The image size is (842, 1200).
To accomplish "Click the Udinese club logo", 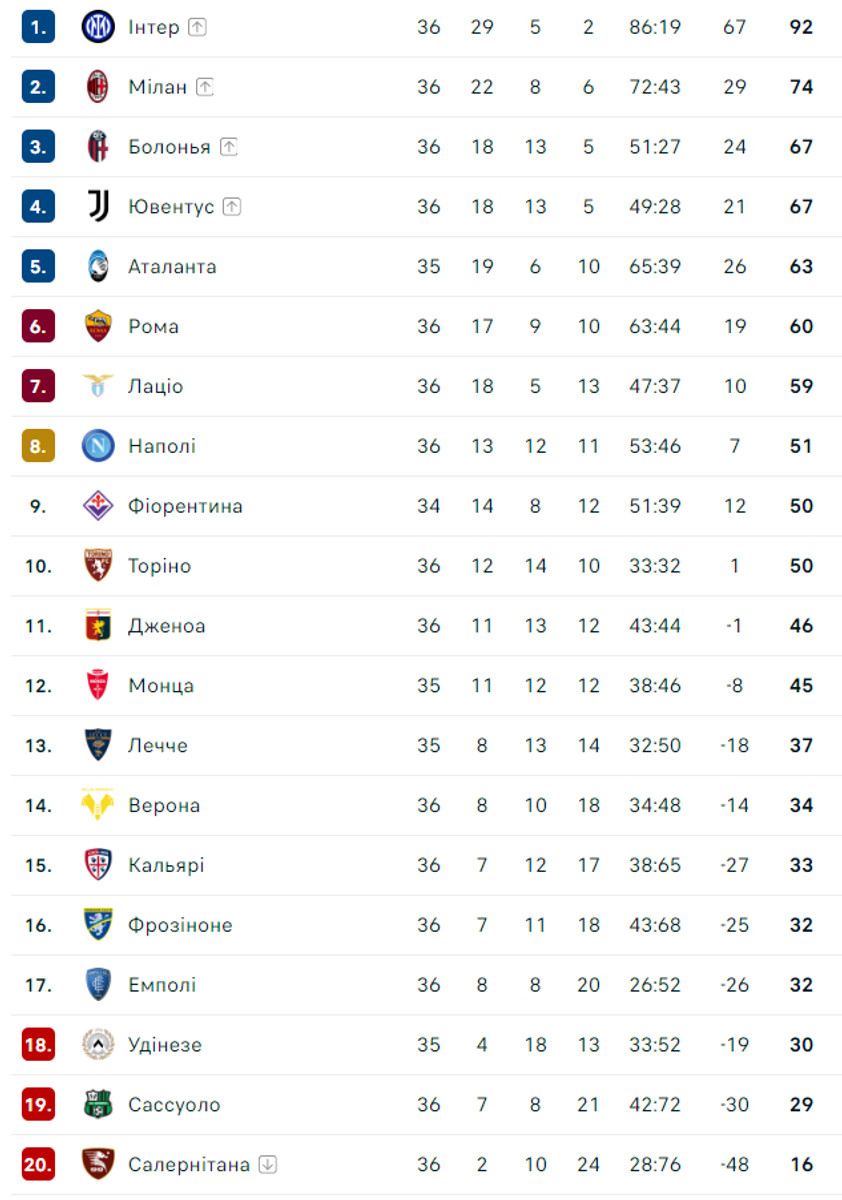I will 98,1045.
